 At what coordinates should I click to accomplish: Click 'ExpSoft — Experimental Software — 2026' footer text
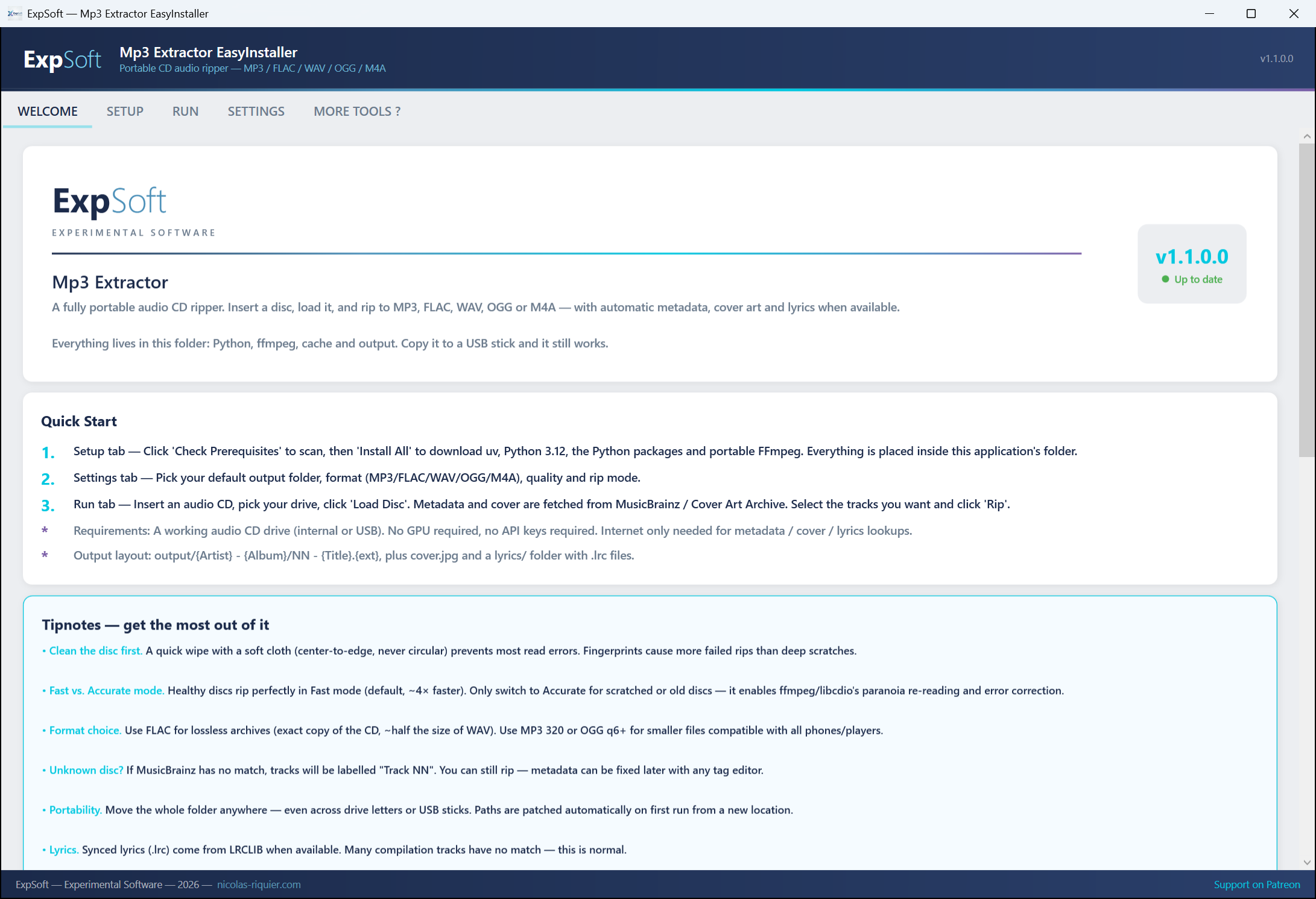(107, 885)
